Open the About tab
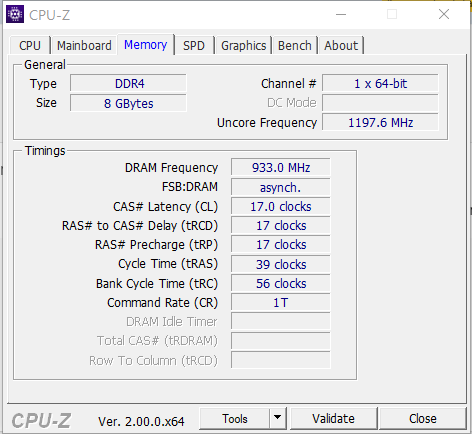 (x=341, y=45)
